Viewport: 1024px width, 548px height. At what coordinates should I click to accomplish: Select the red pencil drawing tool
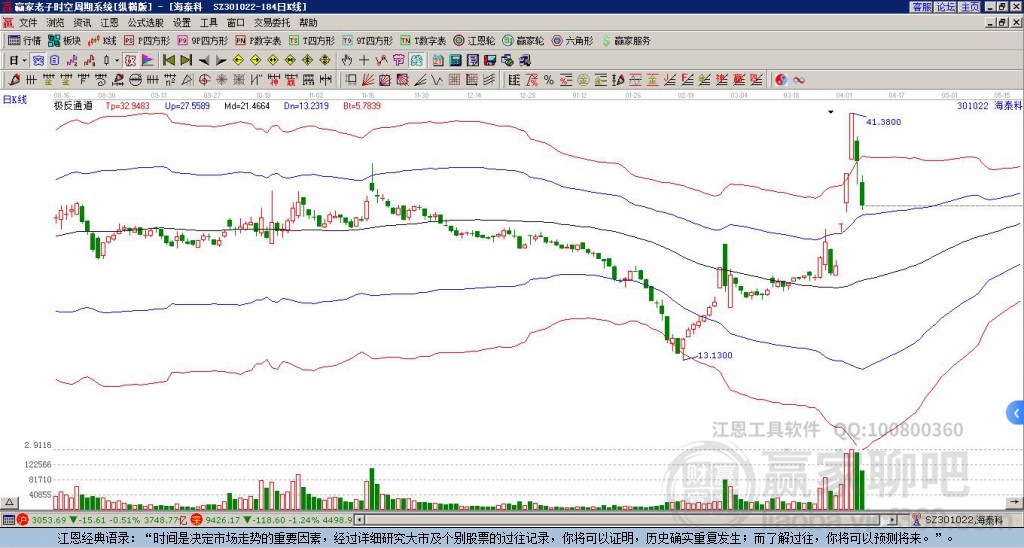click(x=14, y=80)
